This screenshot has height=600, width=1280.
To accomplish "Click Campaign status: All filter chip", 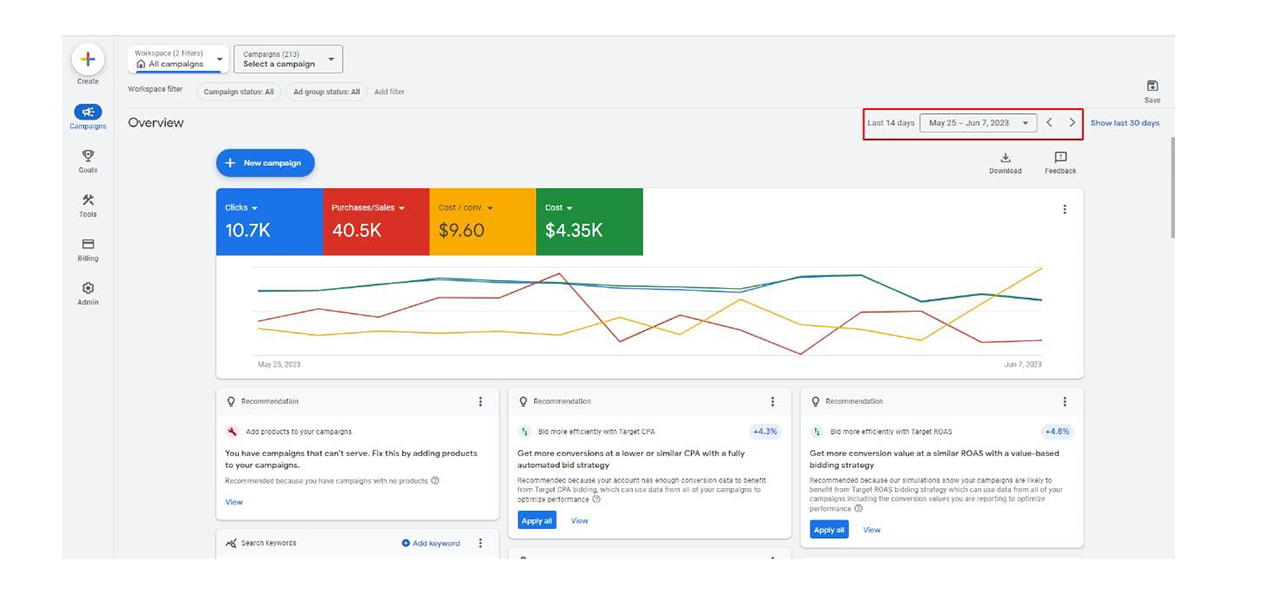I will [x=238, y=92].
